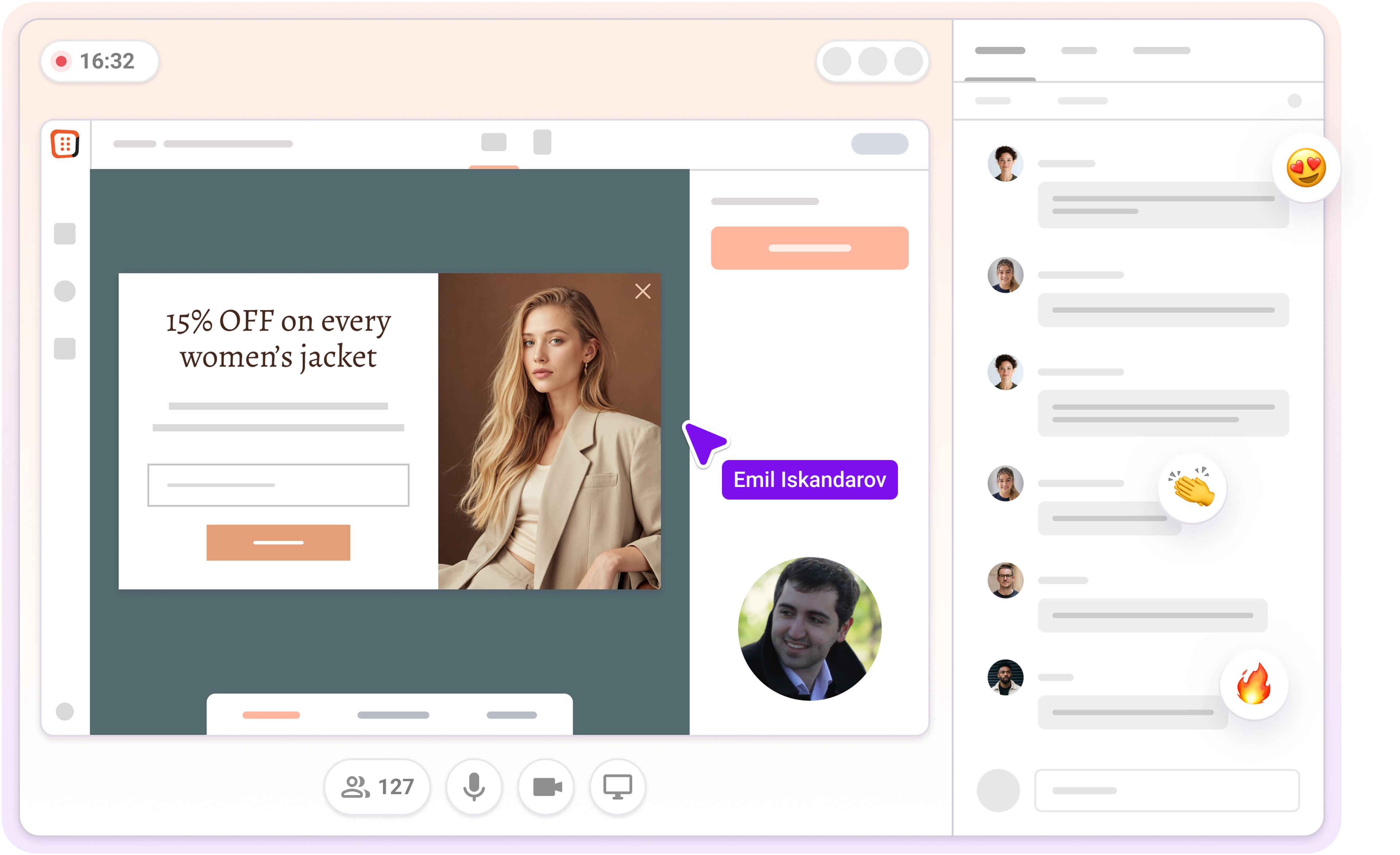
Task: Switch to desktop preview view icon
Action: click(493, 142)
